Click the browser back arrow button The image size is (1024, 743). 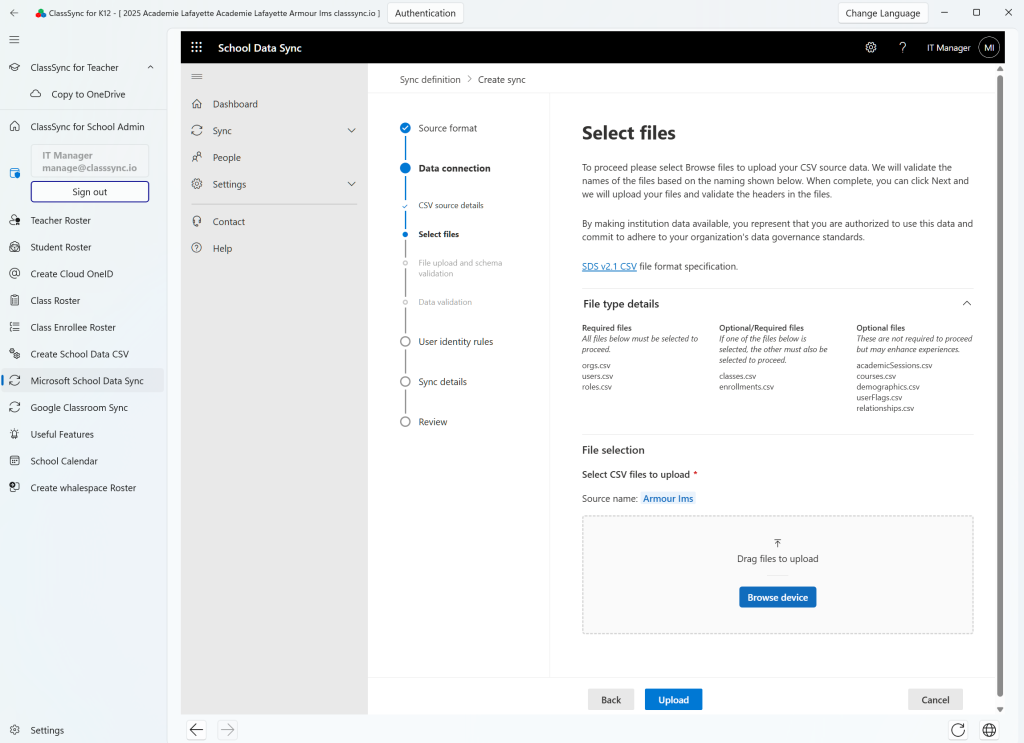(197, 729)
